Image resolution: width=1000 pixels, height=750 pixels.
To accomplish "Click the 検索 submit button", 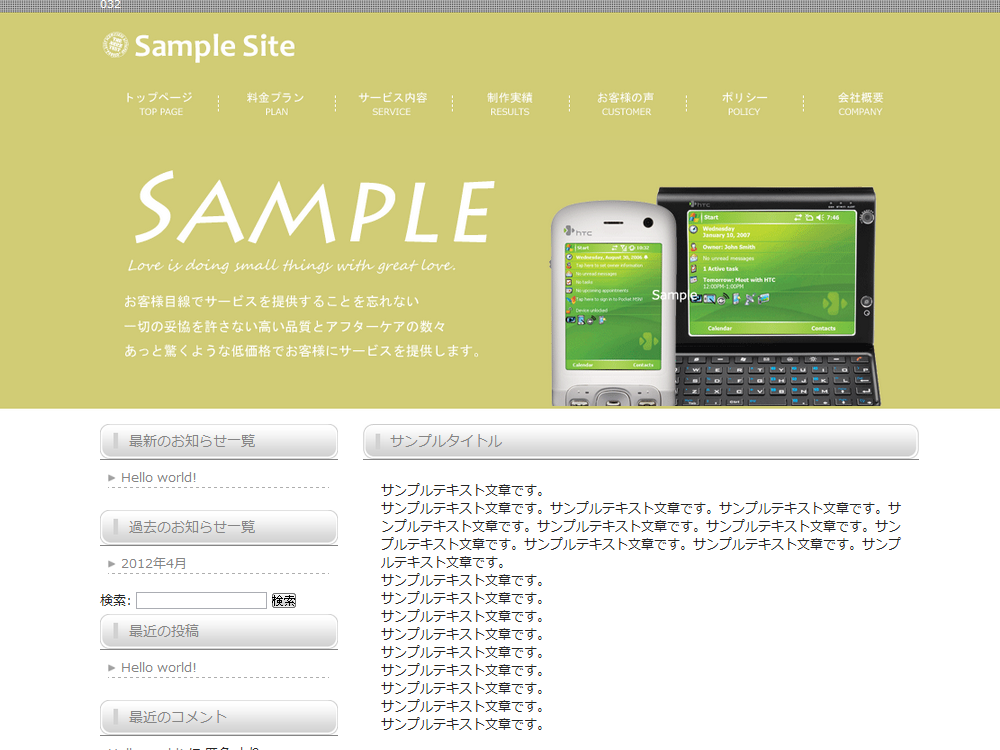I will [x=284, y=600].
